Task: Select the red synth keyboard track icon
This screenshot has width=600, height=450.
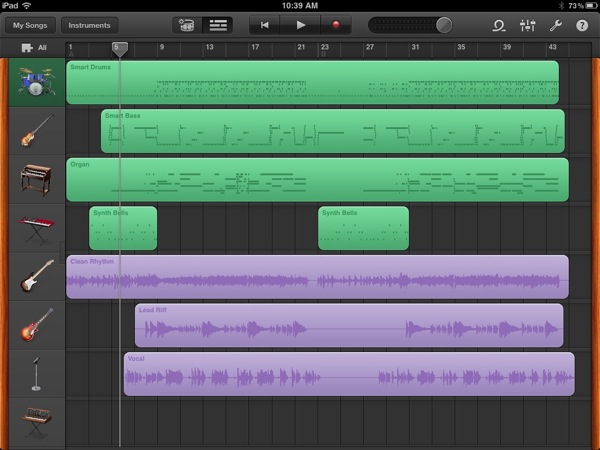Action: pos(36,228)
